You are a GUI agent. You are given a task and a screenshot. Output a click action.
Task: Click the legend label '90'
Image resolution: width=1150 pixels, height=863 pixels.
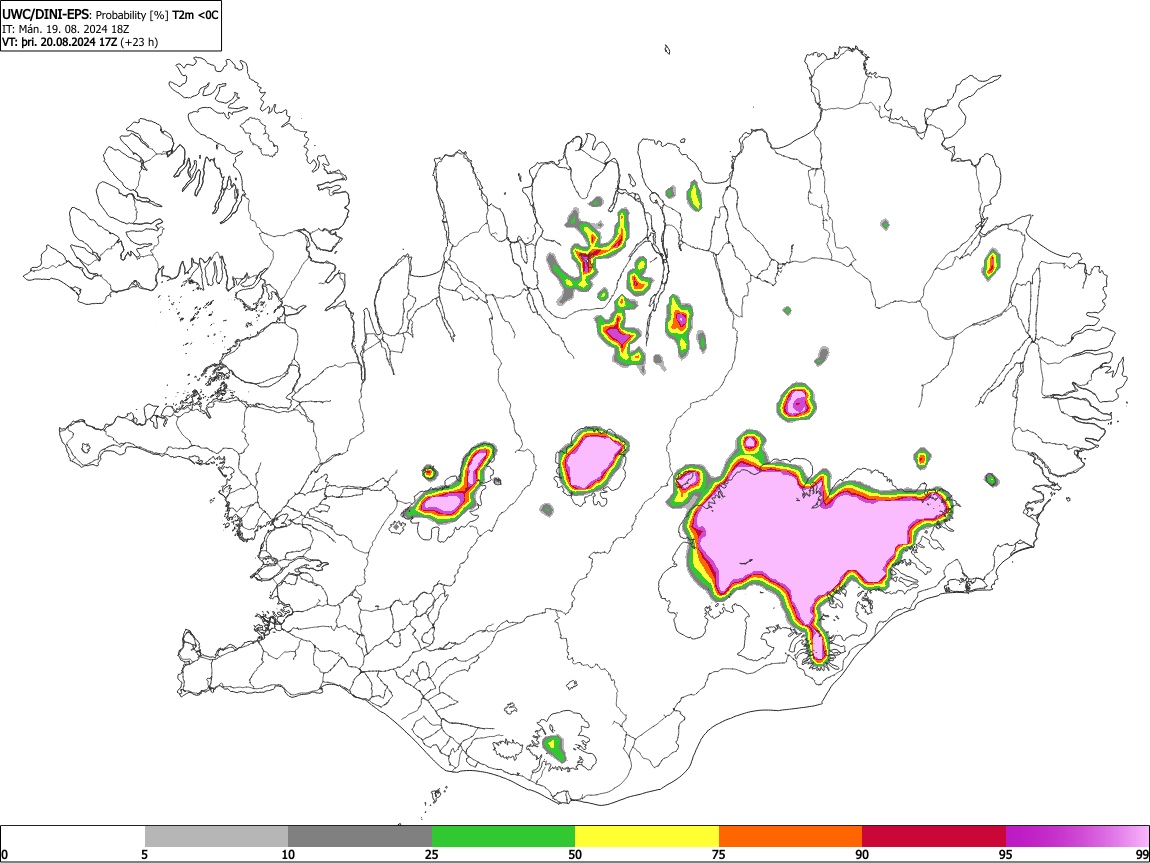pyautogui.click(x=862, y=855)
